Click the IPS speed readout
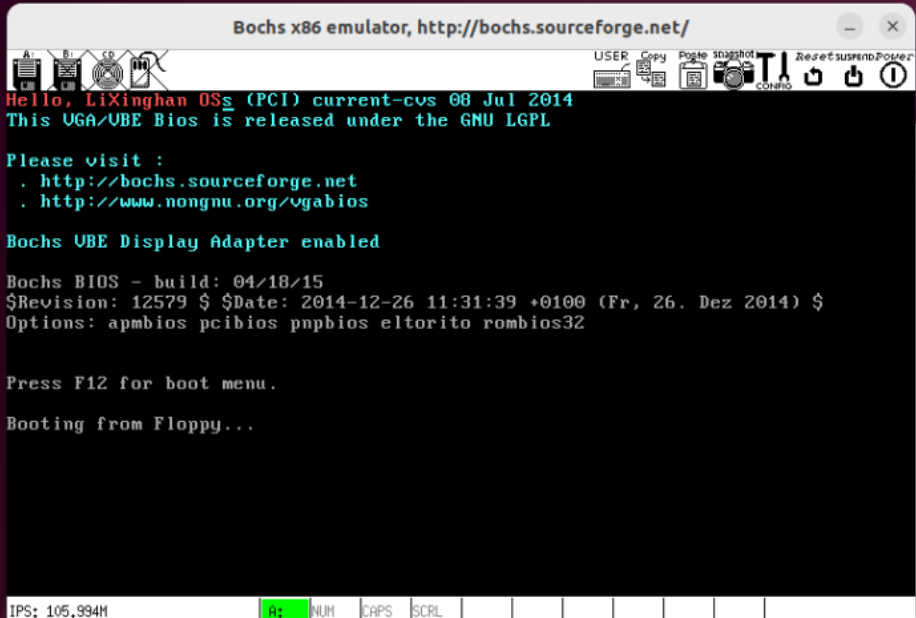This screenshot has width=916, height=618. [58, 611]
